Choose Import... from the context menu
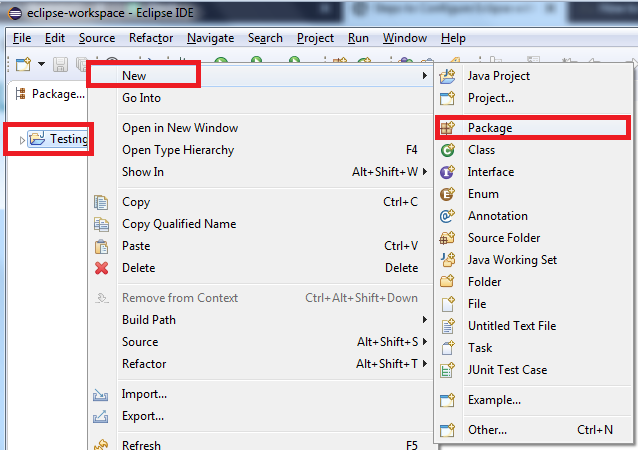Image resolution: width=638 pixels, height=450 pixels. (x=144, y=394)
